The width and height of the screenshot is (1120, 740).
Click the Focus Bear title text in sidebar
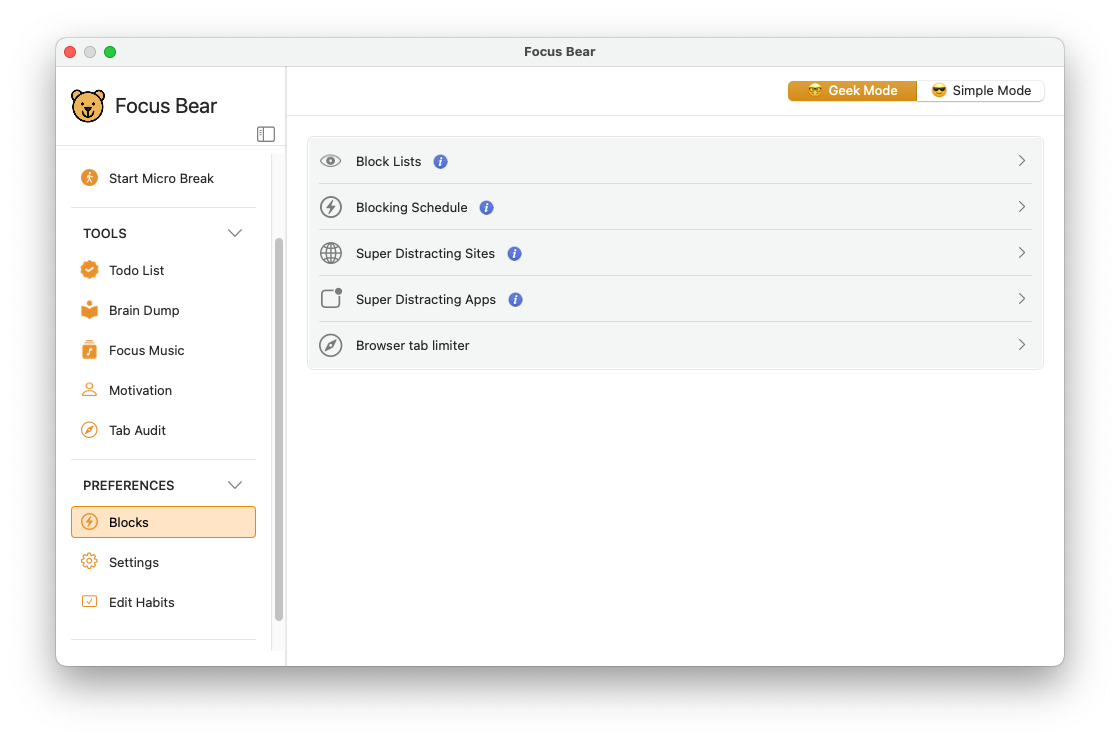166,106
